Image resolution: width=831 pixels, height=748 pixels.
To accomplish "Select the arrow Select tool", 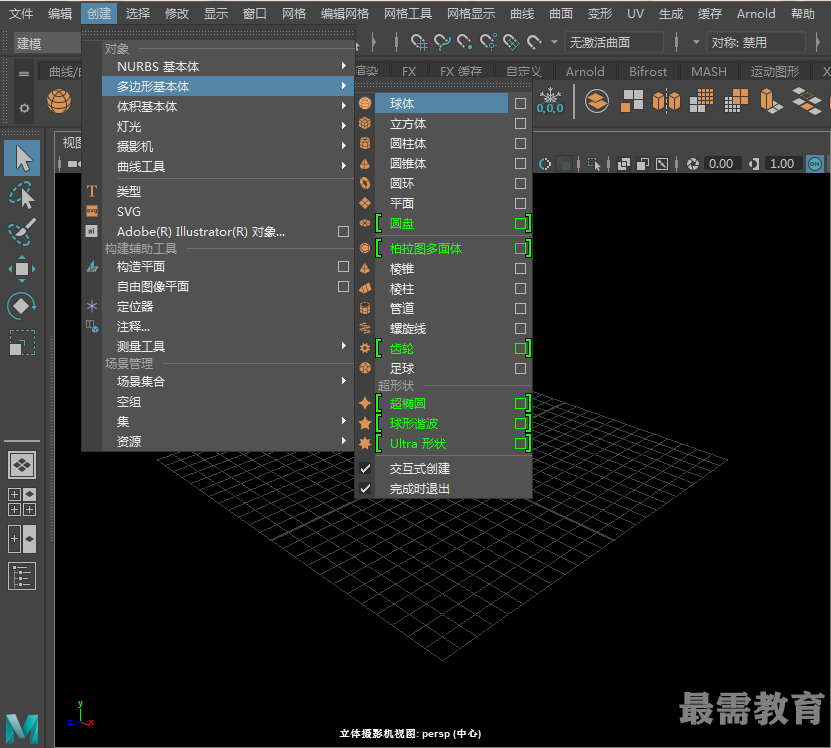I will (22, 158).
